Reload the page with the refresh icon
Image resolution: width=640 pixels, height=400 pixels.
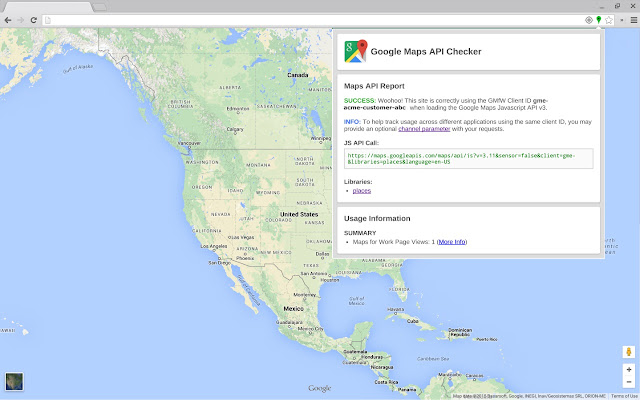pos(33,20)
